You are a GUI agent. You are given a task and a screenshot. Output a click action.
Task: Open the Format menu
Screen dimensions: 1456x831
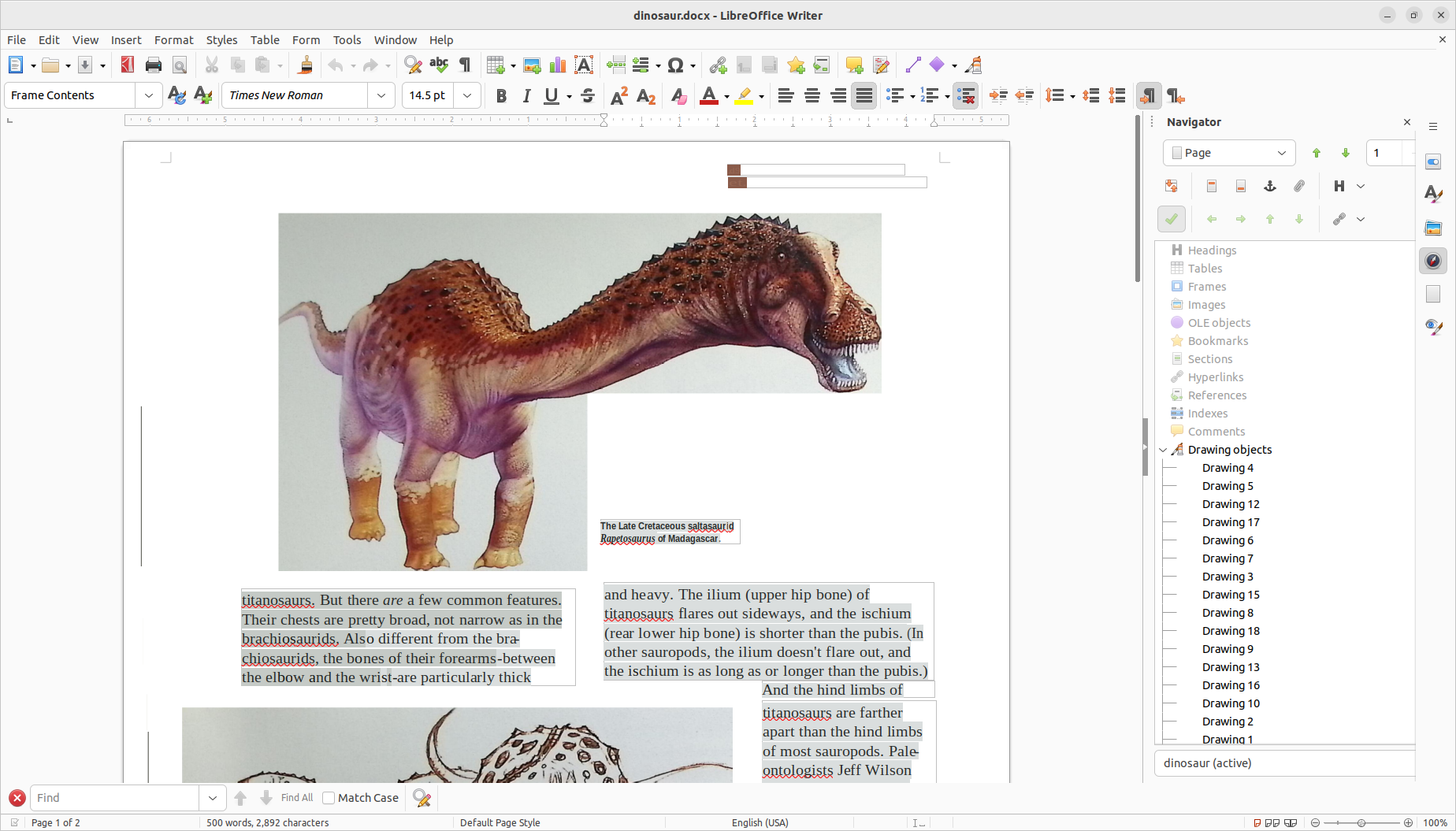tap(173, 40)
